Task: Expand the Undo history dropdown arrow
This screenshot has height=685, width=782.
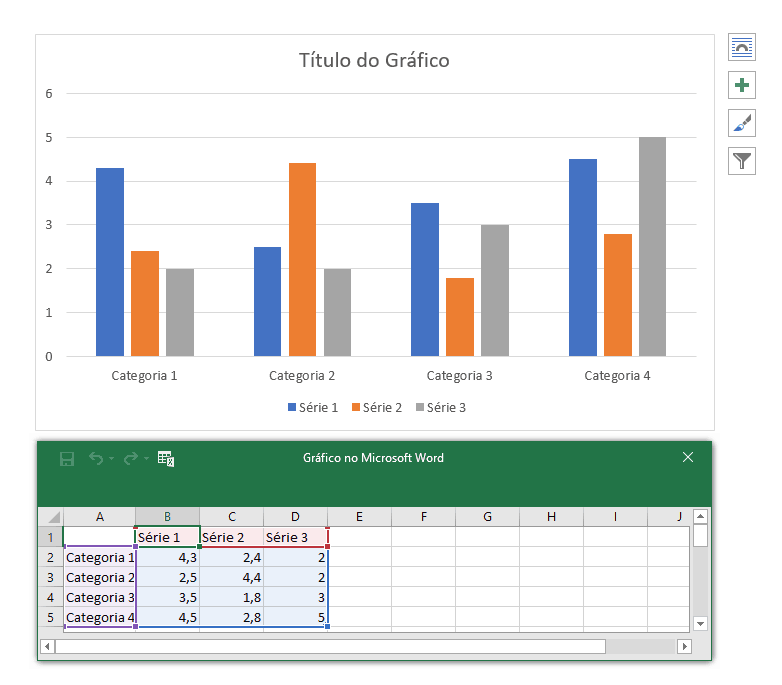Action: pos(111,459)
